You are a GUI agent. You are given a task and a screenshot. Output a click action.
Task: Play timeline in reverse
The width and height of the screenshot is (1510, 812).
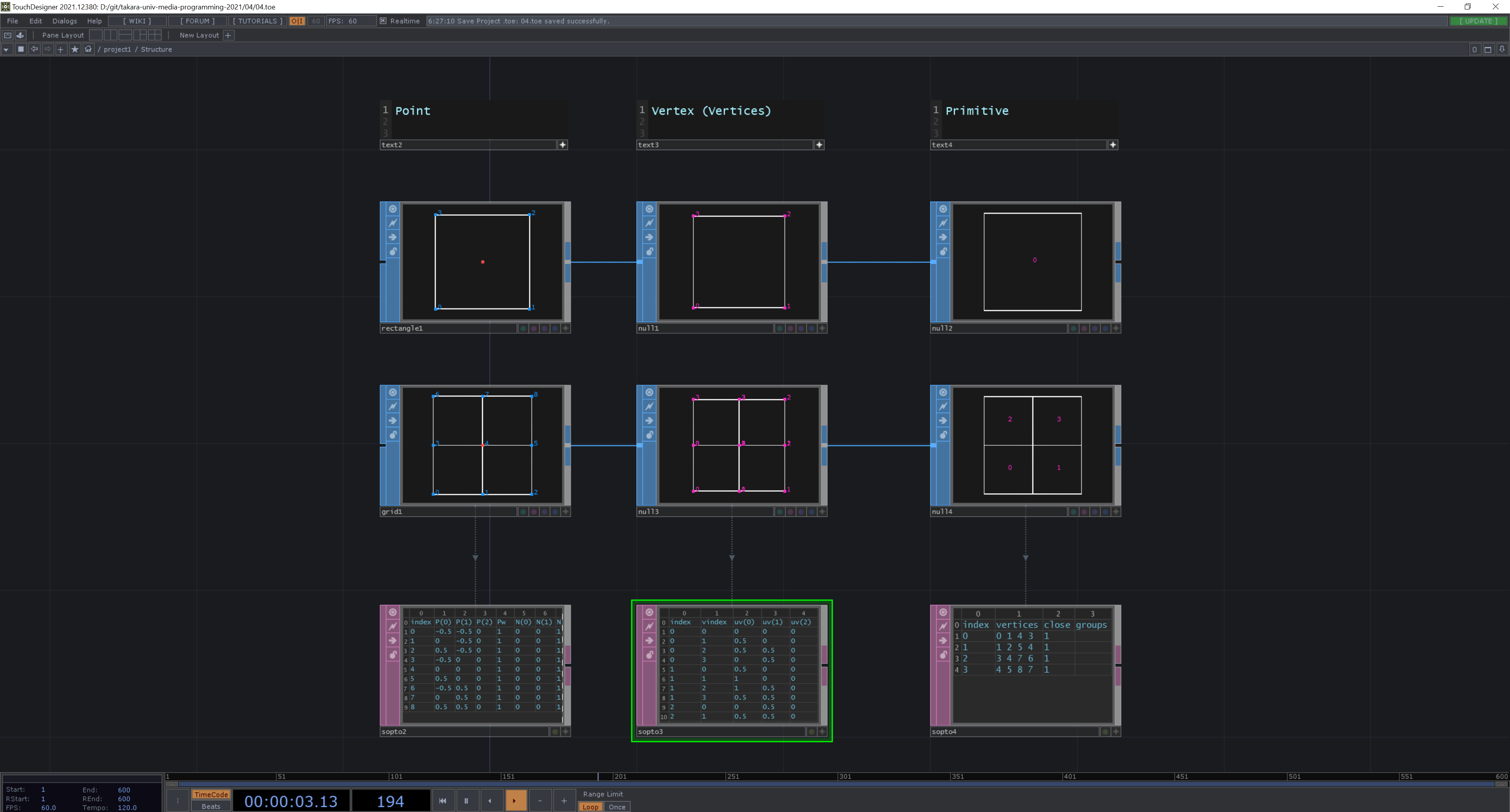491,800
